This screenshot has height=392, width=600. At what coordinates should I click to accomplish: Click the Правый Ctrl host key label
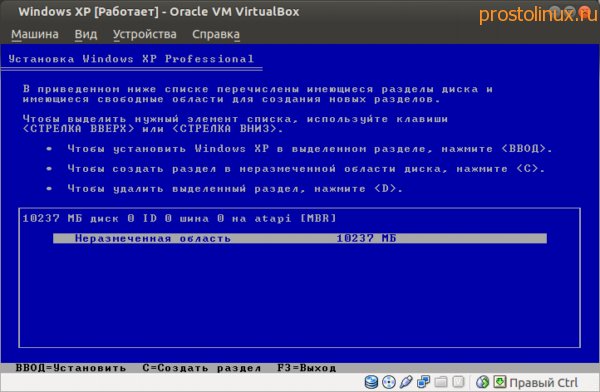[543, 382]
